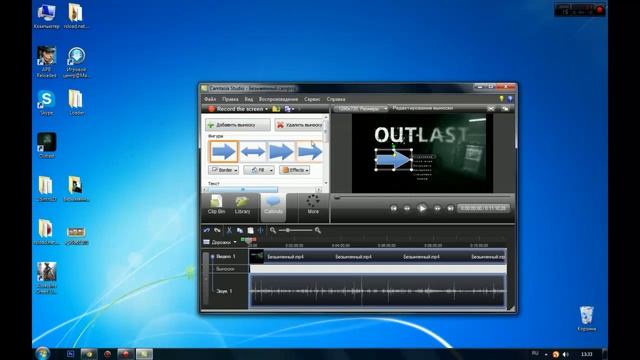Screen dimensions: 640x360
Task: Open the Record the screen dropdown arrow
Action: click(x=267, y=109)
